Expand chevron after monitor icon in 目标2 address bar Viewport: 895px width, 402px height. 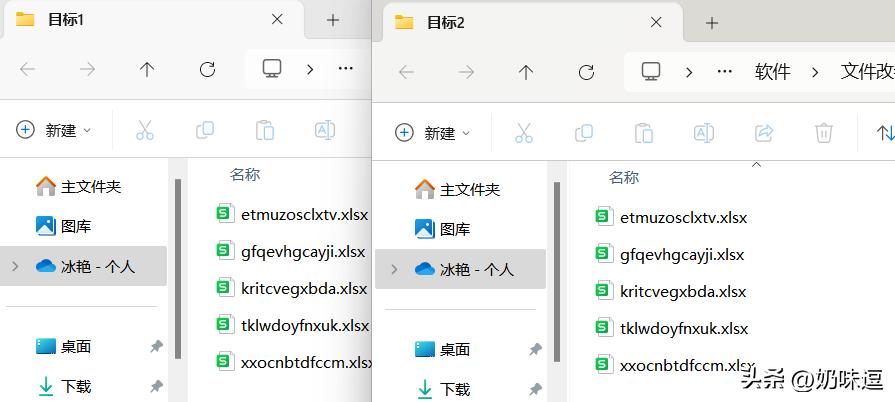tap(689, 72)
